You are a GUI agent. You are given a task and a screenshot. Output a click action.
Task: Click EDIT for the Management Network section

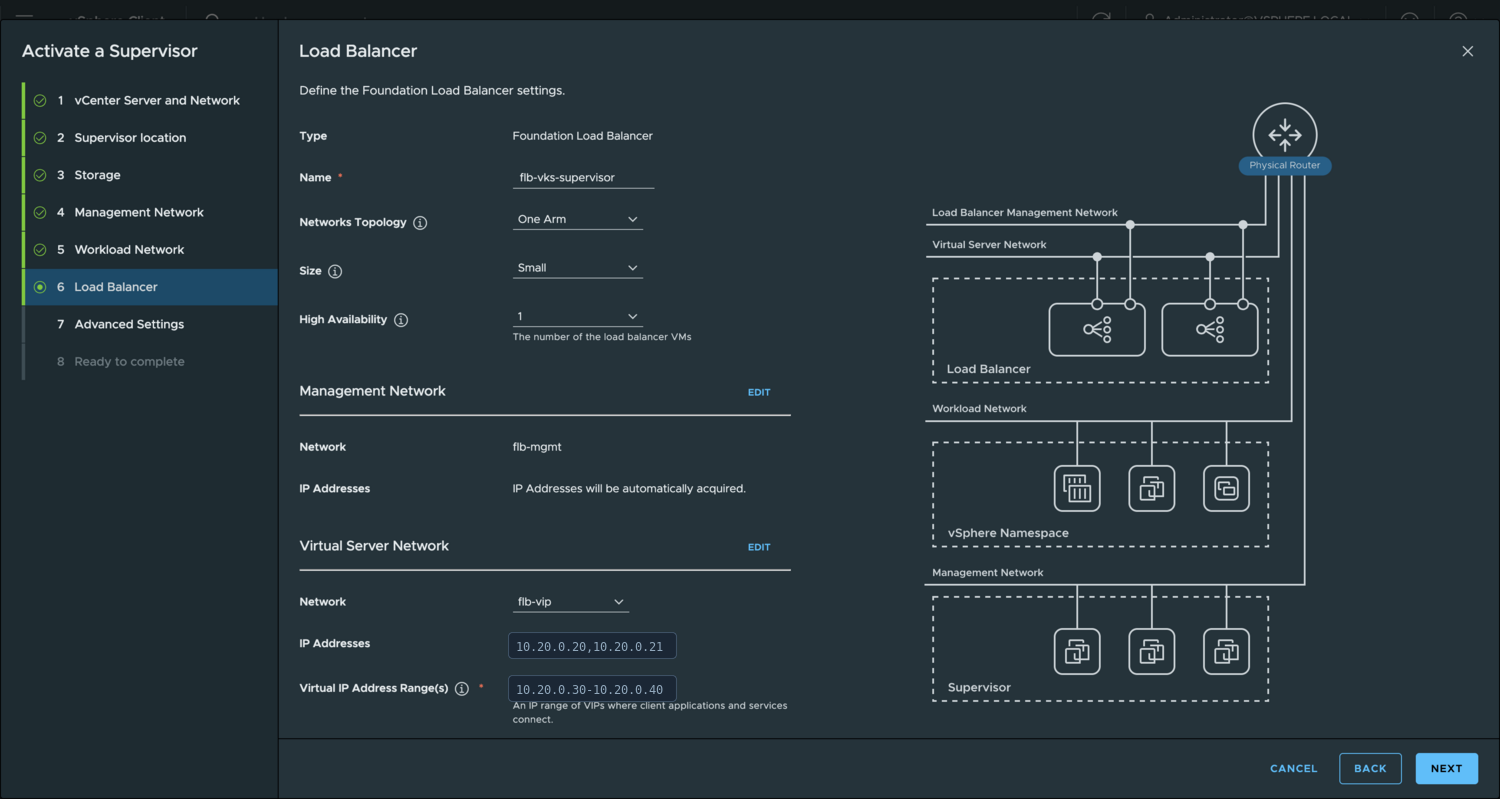759,392
